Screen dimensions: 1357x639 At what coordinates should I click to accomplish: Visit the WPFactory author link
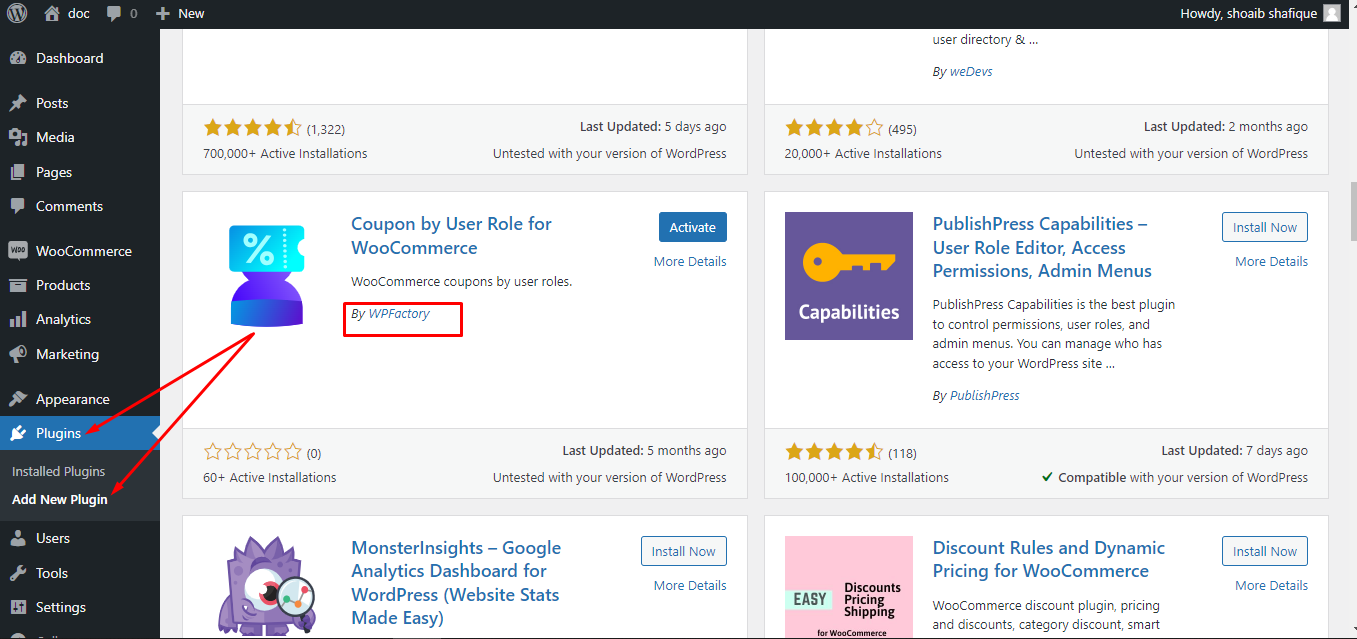point(399,313)
